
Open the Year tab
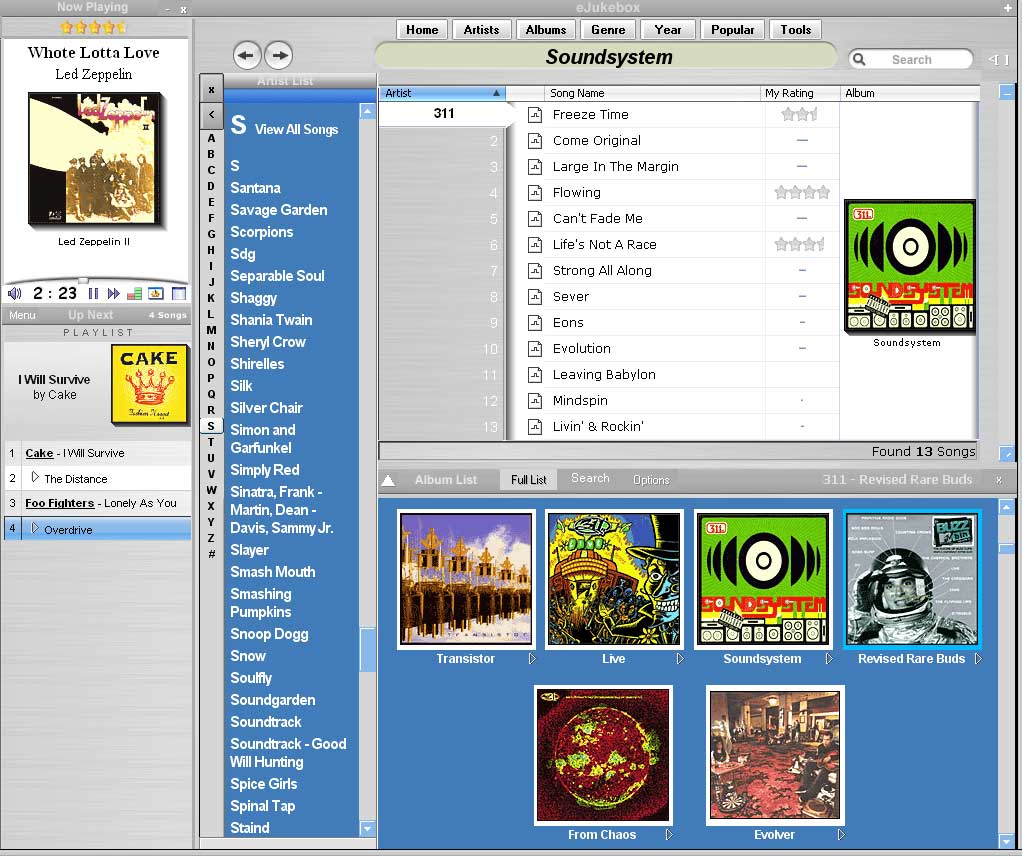click(x=668, y=30)
